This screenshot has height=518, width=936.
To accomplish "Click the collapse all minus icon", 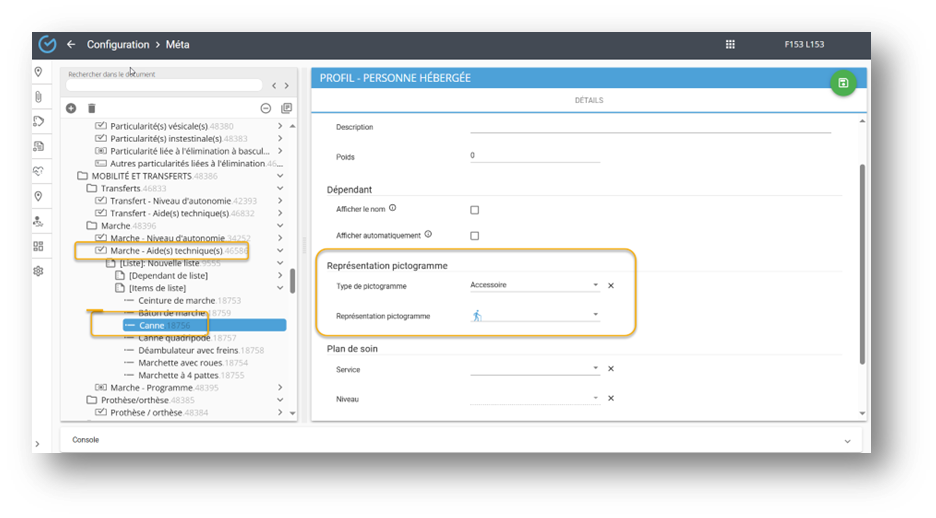I will click(266, 108).
